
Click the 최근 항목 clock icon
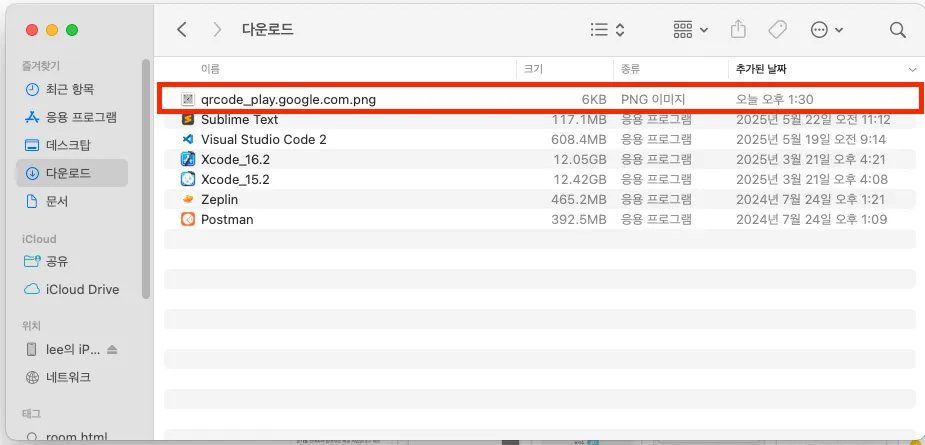(x=31, y=90)
